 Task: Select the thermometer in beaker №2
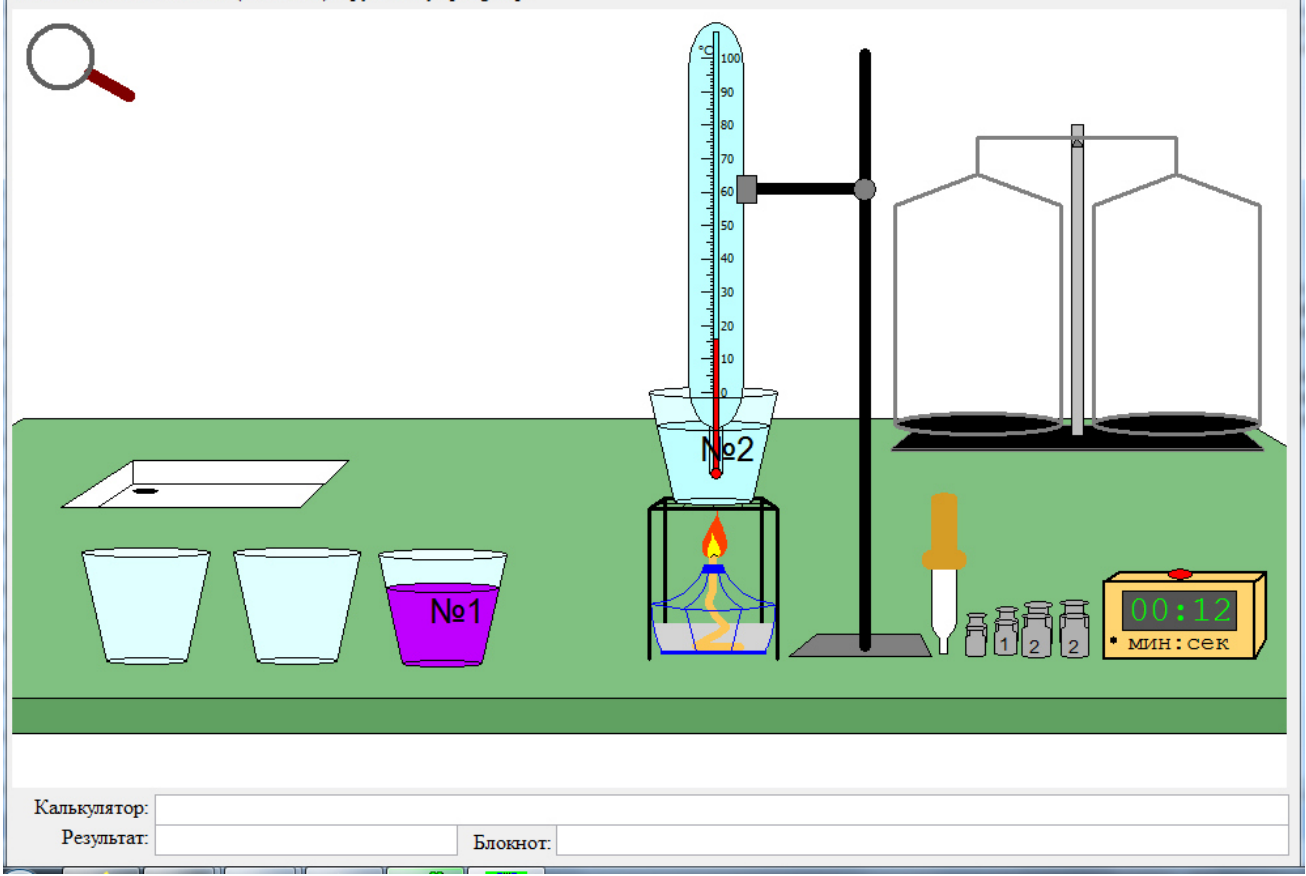tap(716, 250)
